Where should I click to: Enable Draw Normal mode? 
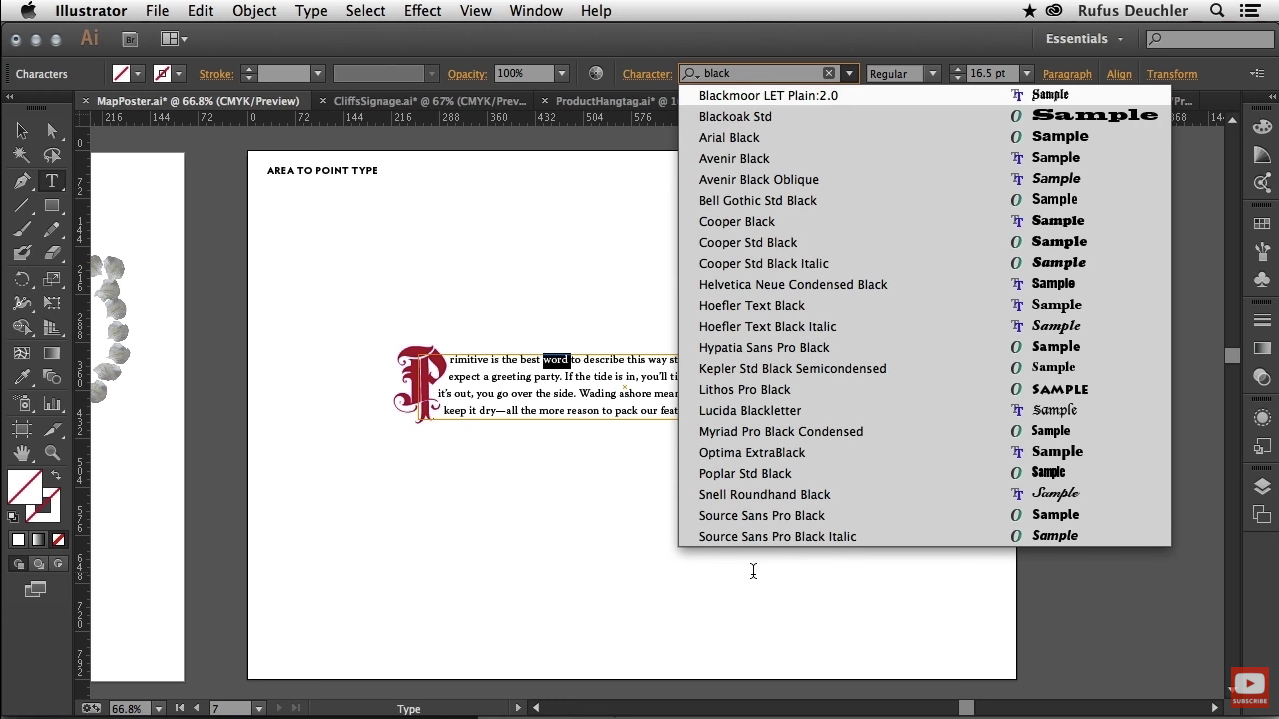tap(18, 564)
